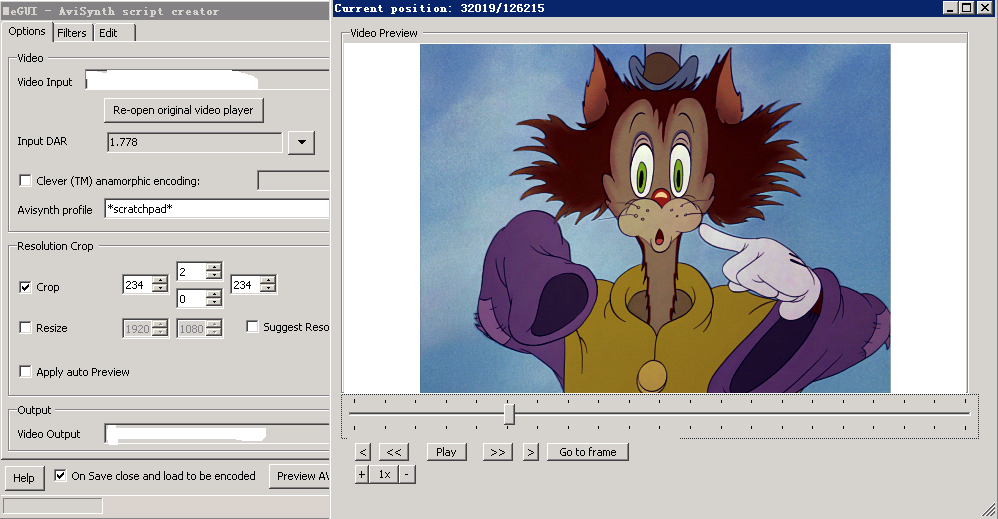Image resolution: width=998 pixels, height=519 pixels.
Task: Jump backward with << button
Action: 394,452
